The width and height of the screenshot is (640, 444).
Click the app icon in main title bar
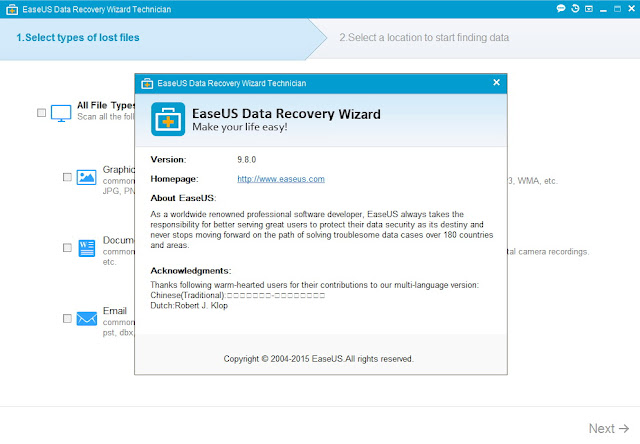[12, 9]
